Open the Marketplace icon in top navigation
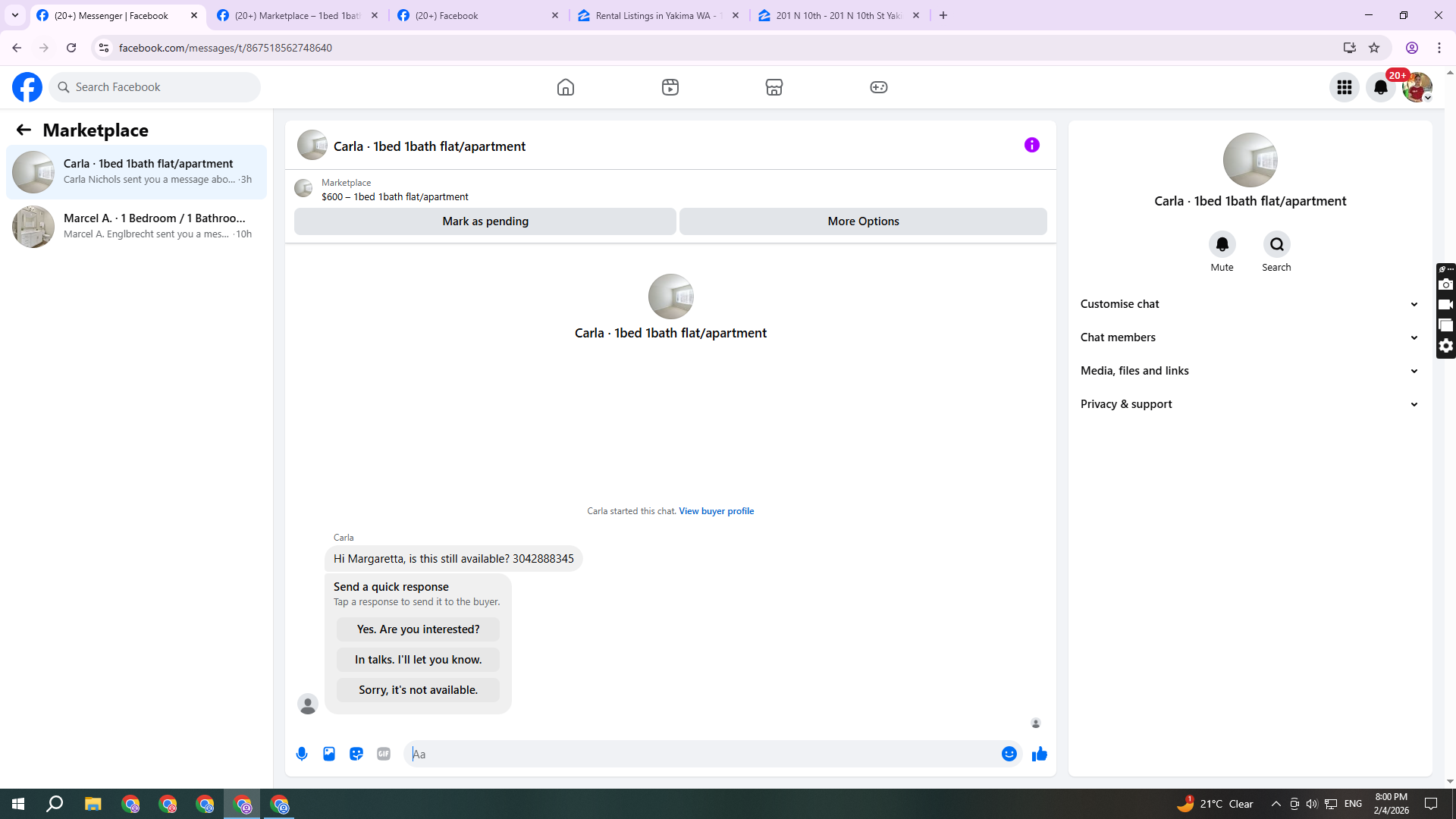This screenshot has height=819, width=1456. (773, 87)
